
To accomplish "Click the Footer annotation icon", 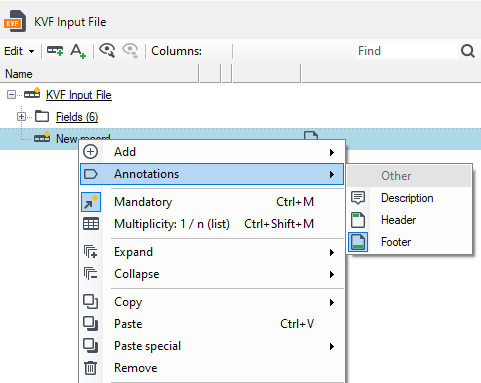I will pos(358,242).
